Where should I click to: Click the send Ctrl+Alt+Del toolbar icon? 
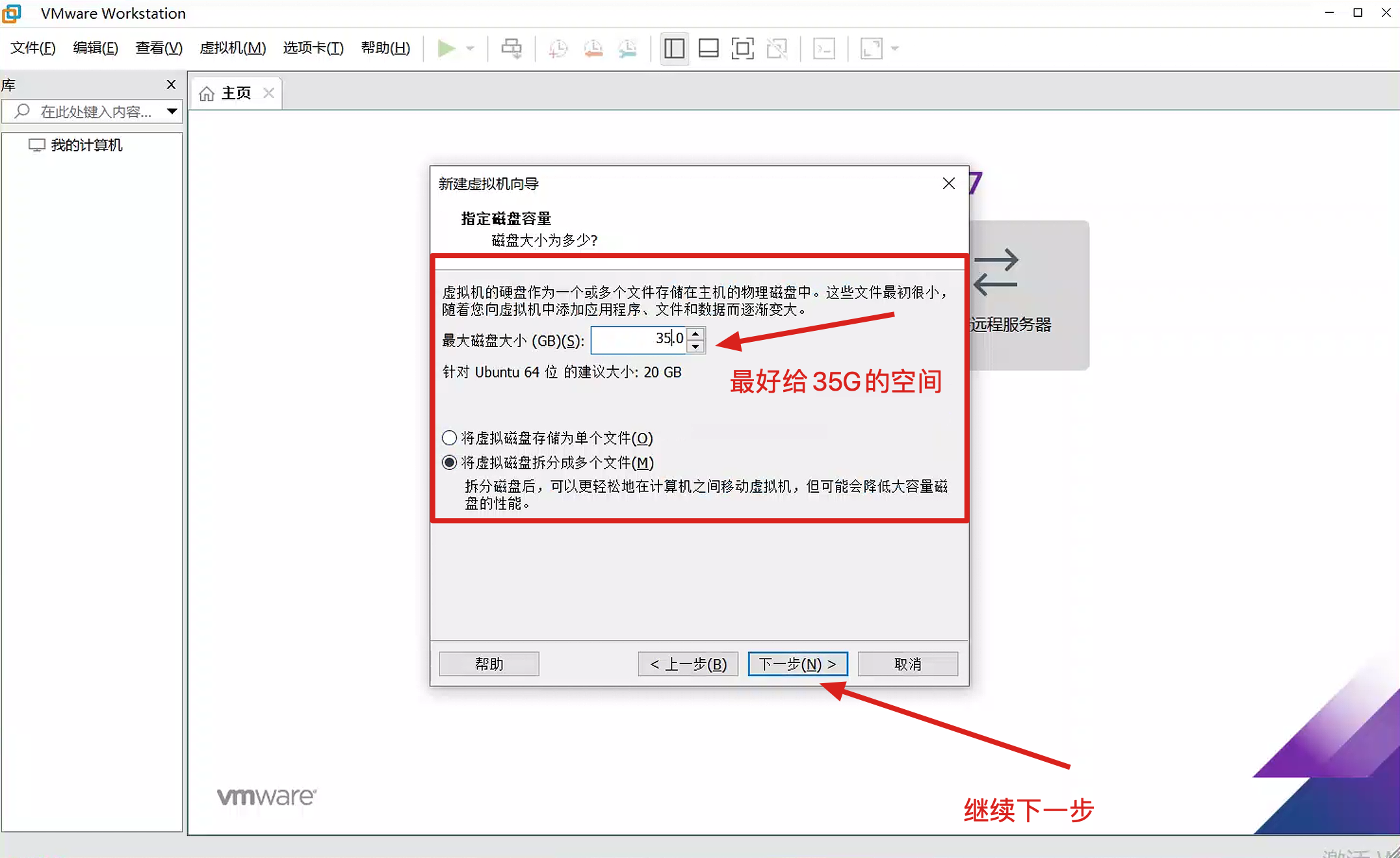coord(512,48)
